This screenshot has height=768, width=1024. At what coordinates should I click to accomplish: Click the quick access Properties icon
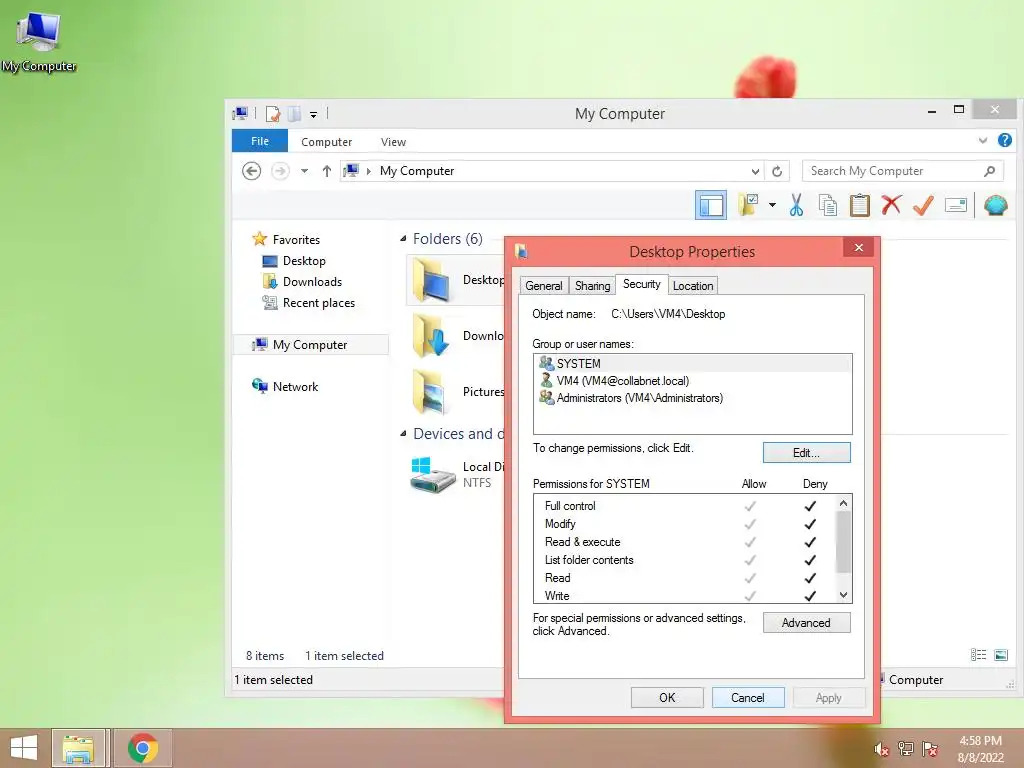273,114
